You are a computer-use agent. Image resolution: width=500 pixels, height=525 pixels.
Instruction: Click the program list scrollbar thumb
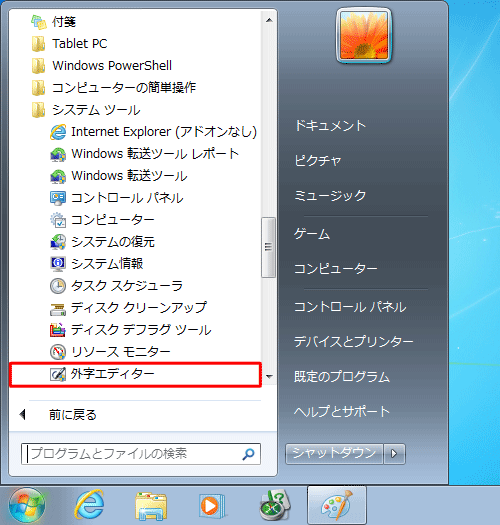coord(268,247)
